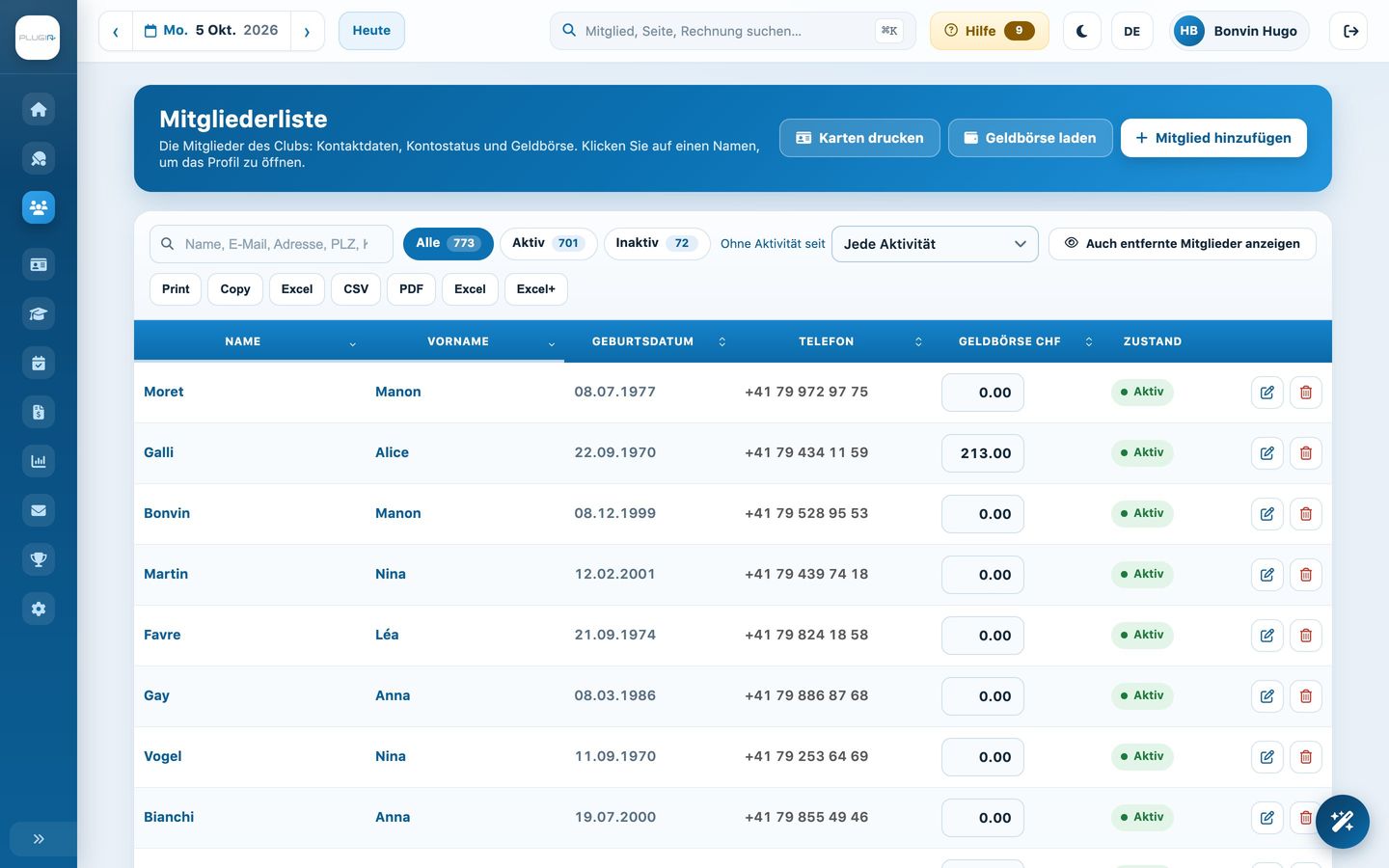Toggle showing removed members (Auch entfernte Mitglieder anzeigen)
Screen dimensions: 1389x868
pyautogui.click(x=1183, y=244)
